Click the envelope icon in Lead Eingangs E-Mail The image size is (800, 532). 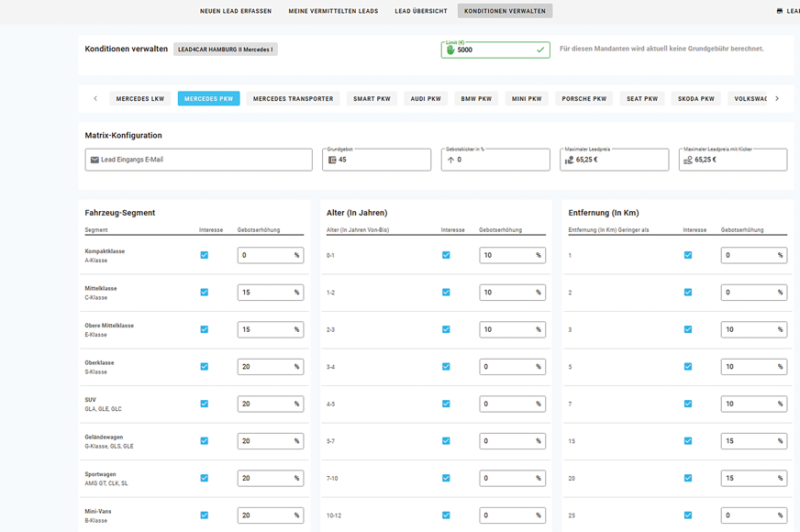coord(94,159)
